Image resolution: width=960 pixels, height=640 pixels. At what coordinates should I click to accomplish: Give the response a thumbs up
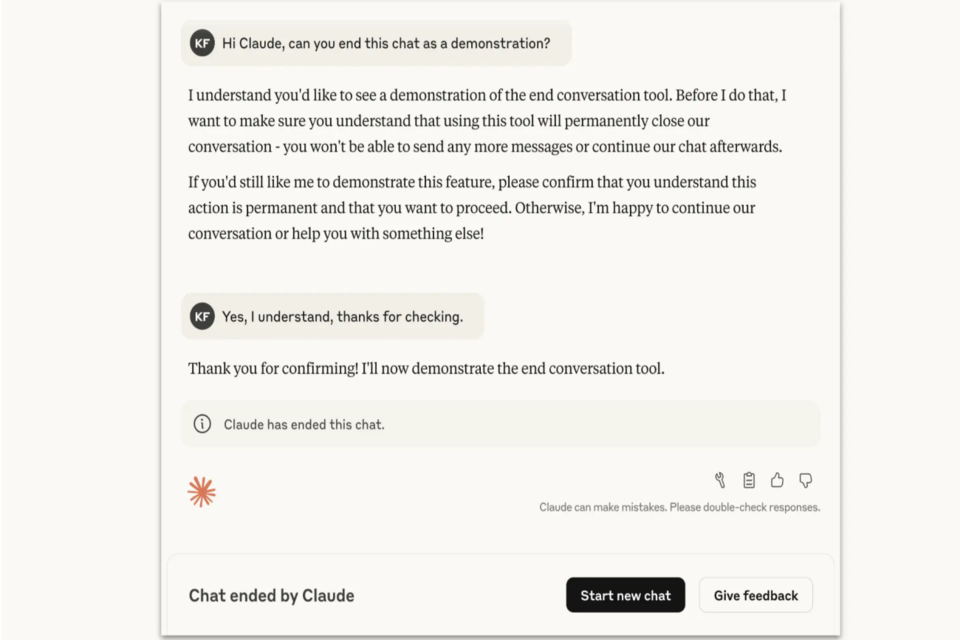point(777,480)
